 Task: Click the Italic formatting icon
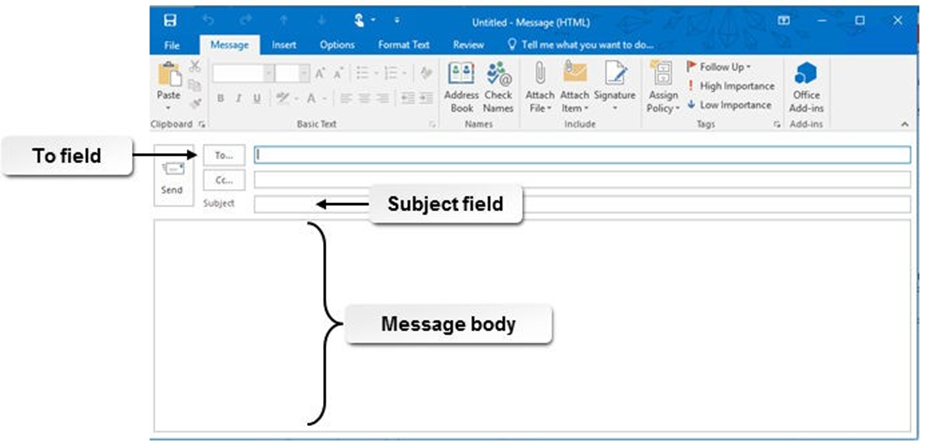click(x=238, y=98)
